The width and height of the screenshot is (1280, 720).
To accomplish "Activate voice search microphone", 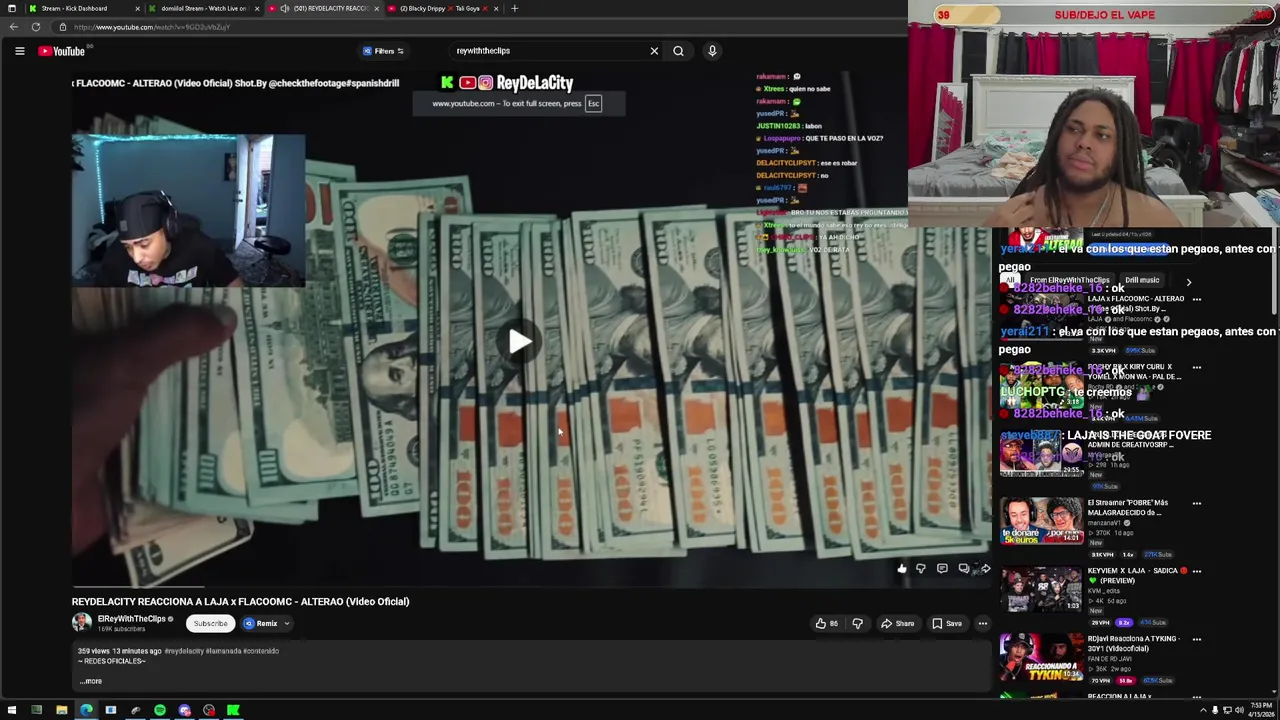I will (x=712, y=51).
